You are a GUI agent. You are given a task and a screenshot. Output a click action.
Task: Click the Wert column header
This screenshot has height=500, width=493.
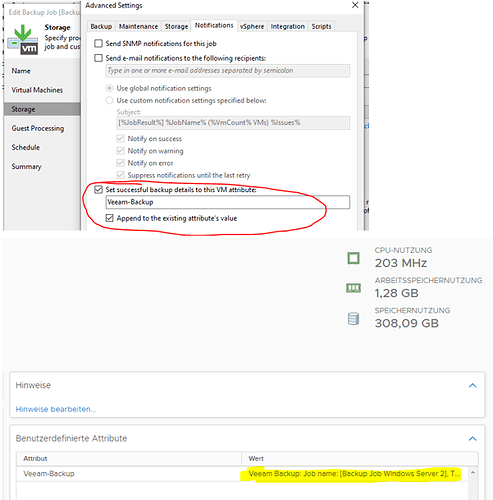pos(360,459)
